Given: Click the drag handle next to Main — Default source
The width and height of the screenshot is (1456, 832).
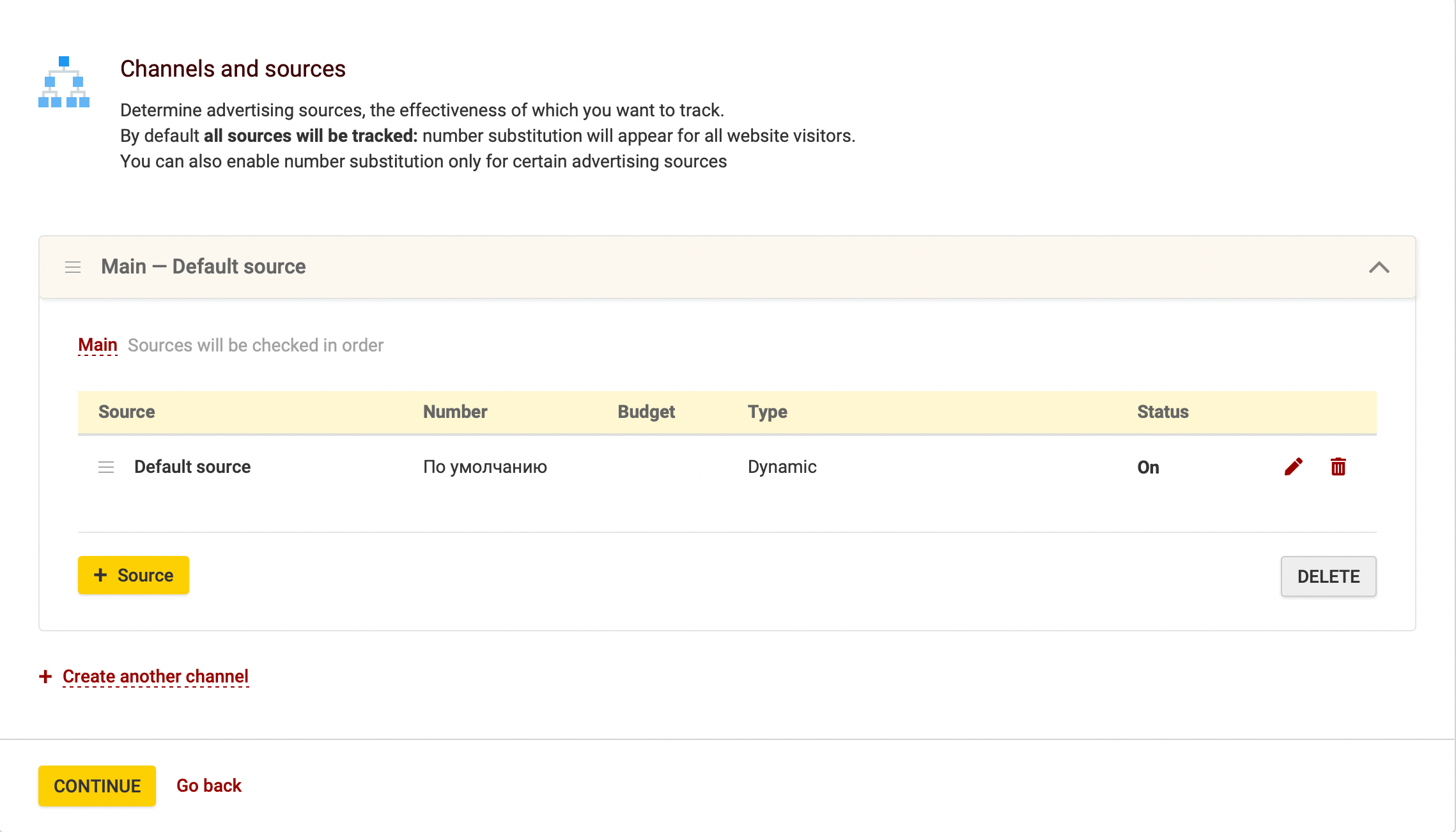Looking at the screenshot, I should pos(72,267).
